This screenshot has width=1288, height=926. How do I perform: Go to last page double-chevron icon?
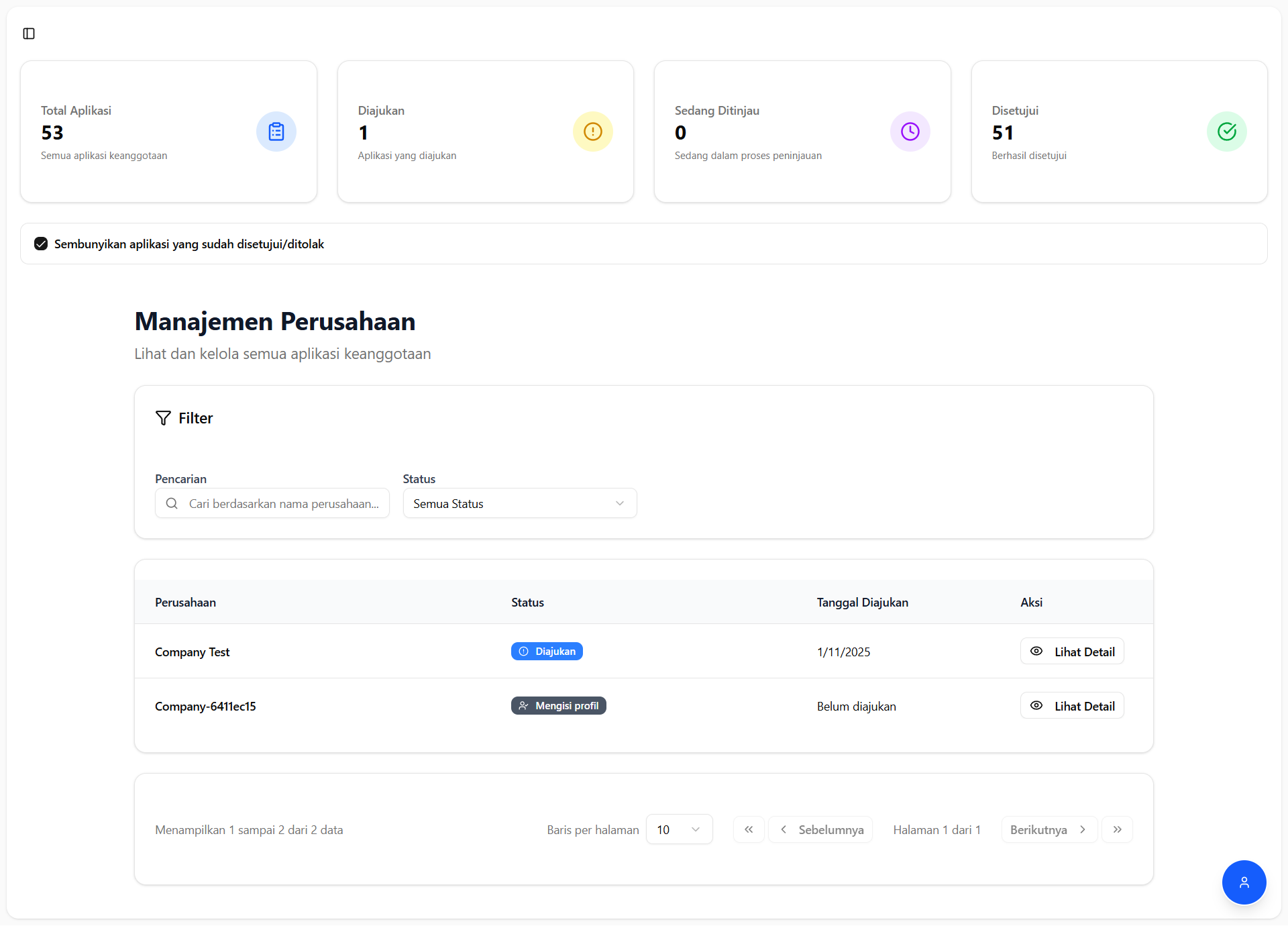[x=1117, y=829]
